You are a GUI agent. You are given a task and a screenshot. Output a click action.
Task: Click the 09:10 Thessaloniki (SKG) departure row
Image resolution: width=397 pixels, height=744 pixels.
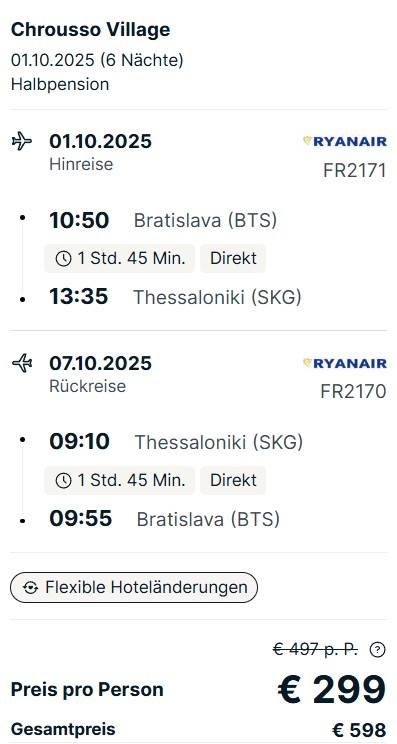pos(176,442)
